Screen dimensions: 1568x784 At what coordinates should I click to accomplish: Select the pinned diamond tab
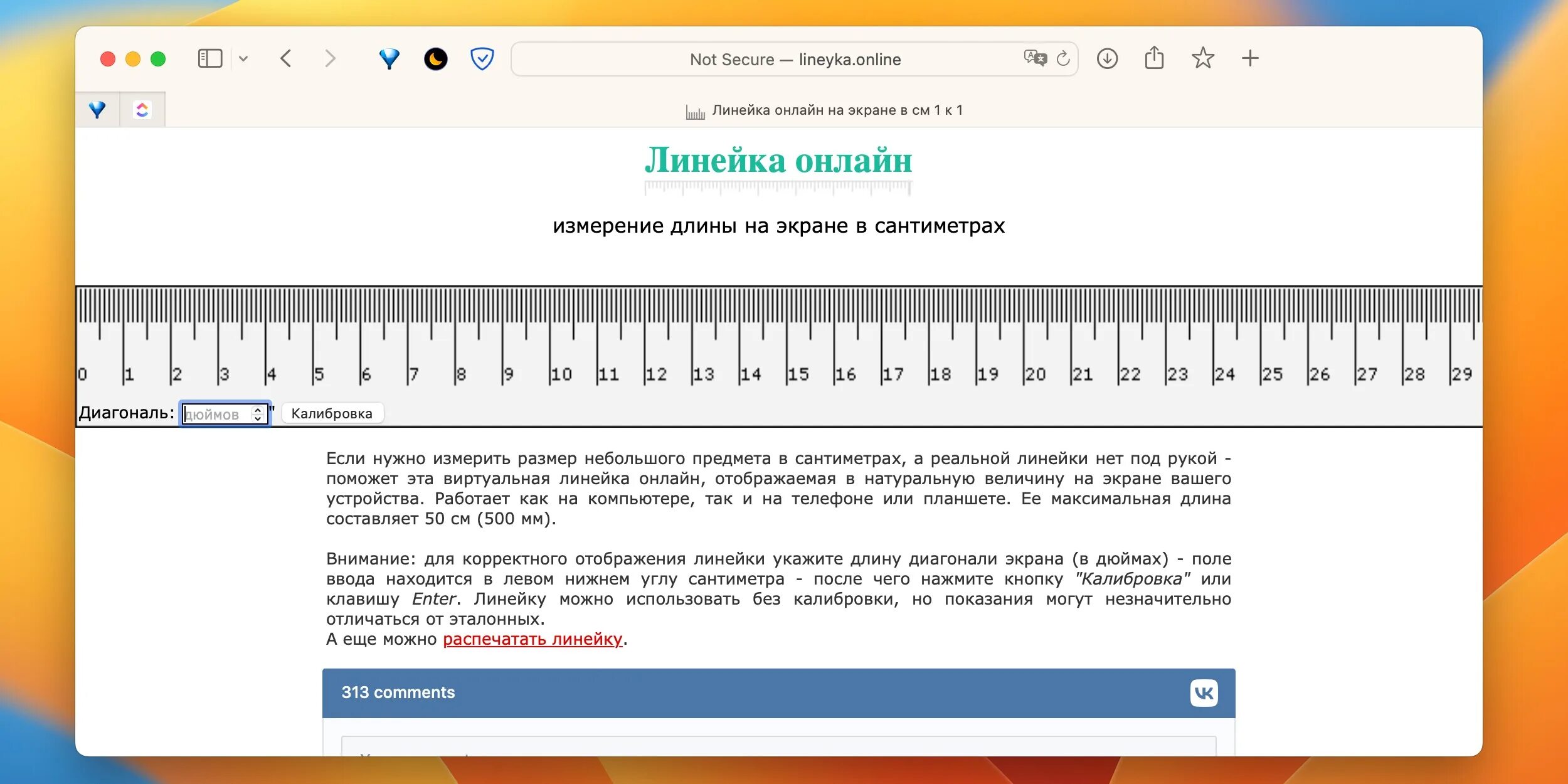coord(97,110)
